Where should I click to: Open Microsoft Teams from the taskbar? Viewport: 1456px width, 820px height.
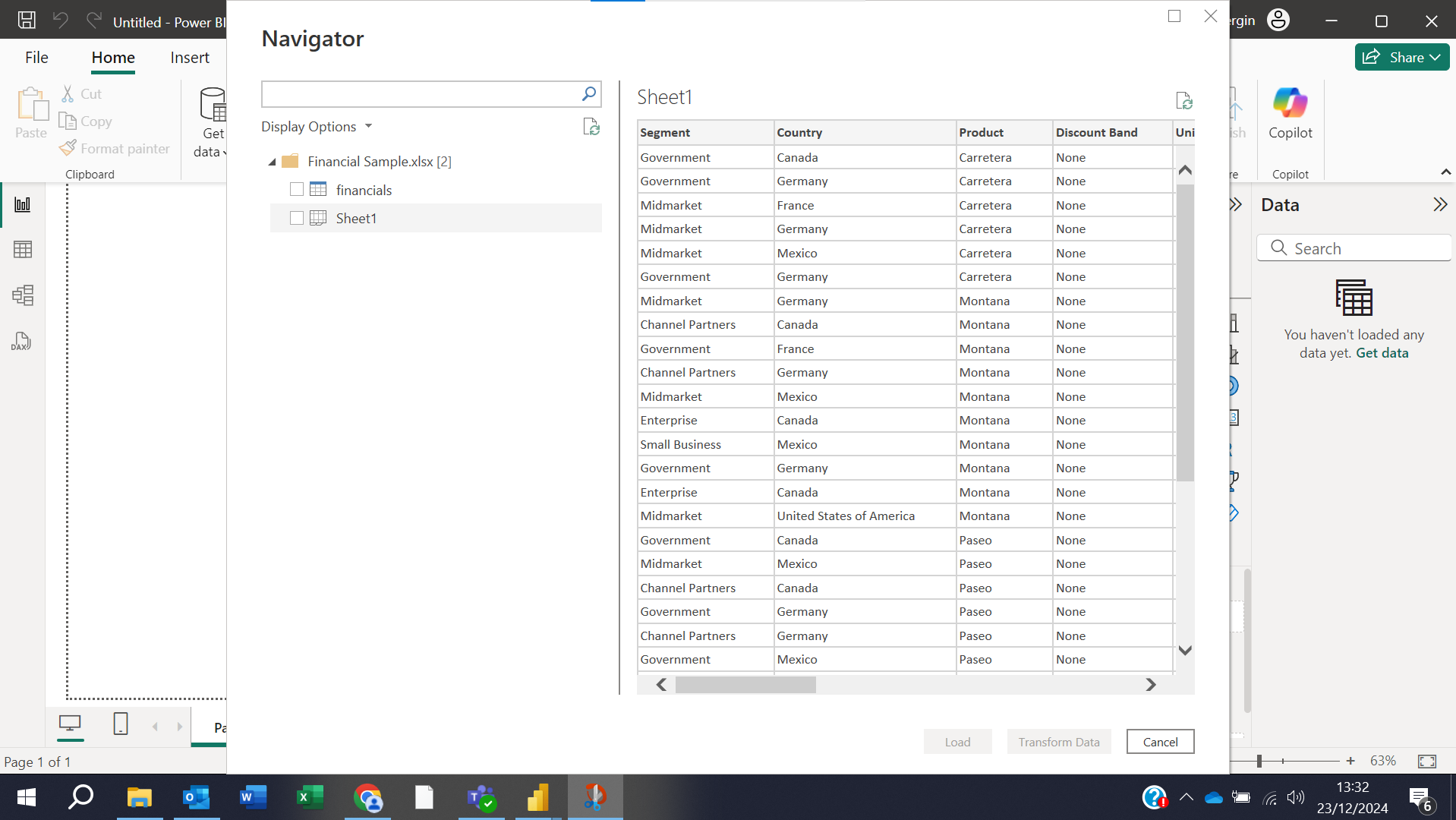481,797
